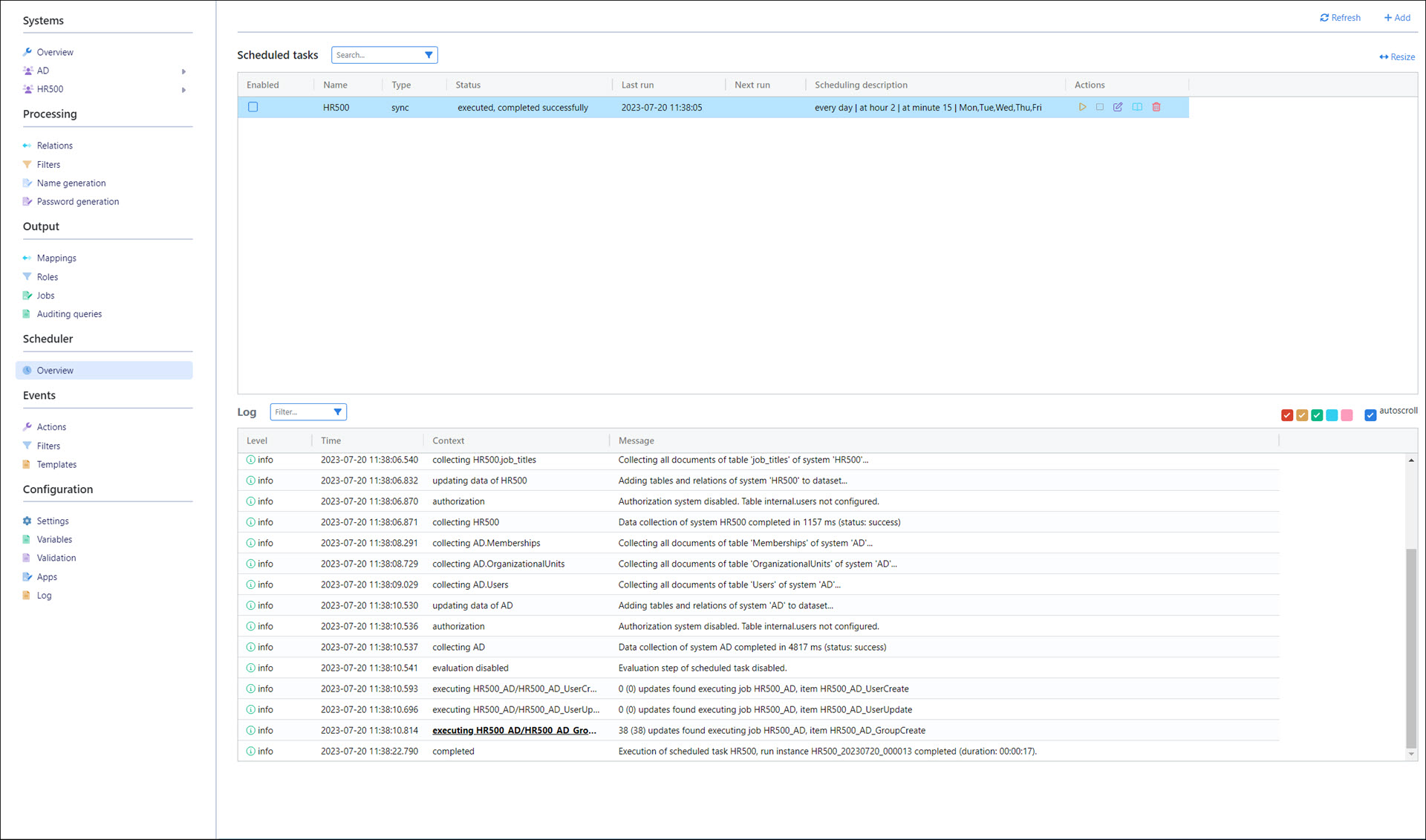Screen dimensions: 1426x840
Task: Click the stop icon for HR500 task
Action: [1100, 107]
